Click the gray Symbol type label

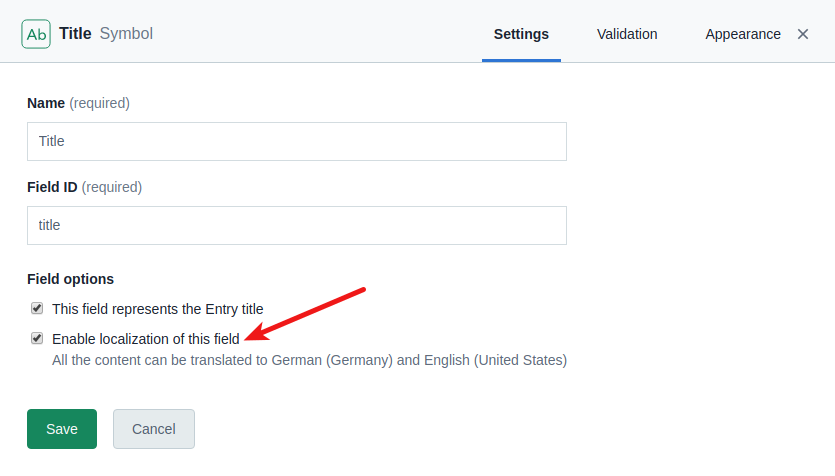click(x=126, y=34)
